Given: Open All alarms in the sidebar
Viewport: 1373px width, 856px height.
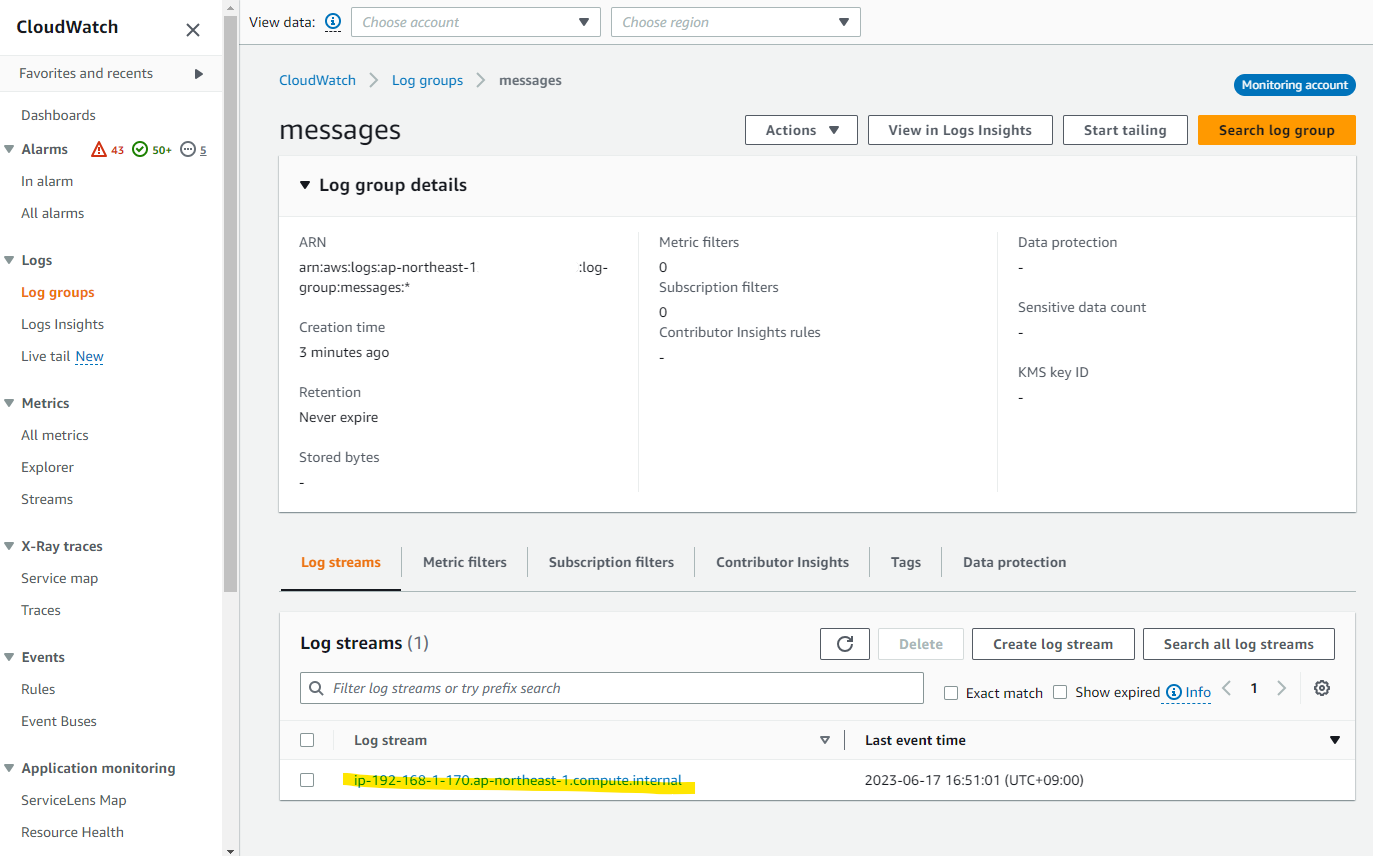Looking at the screenshot, I should coord(53,213).
